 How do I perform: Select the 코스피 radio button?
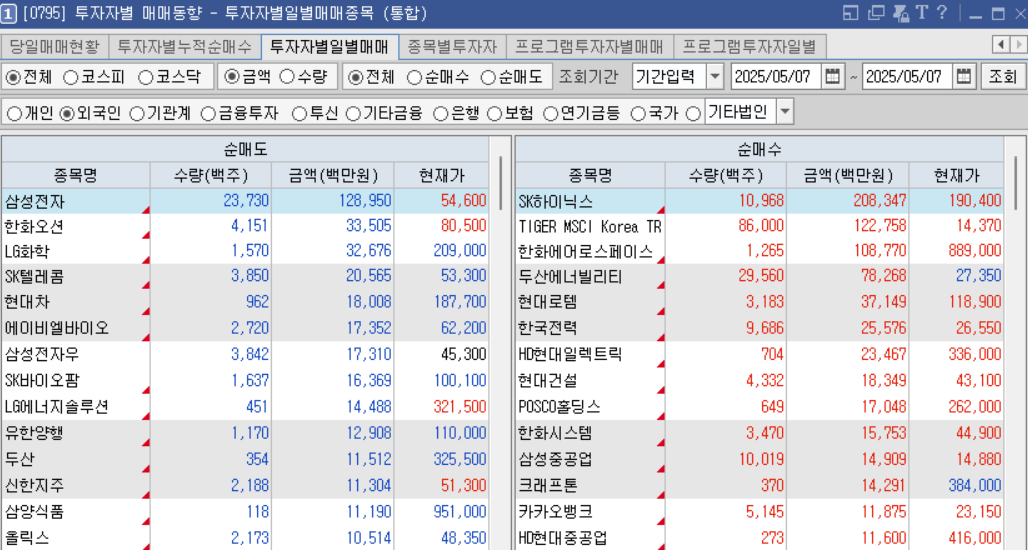(71, 77)
